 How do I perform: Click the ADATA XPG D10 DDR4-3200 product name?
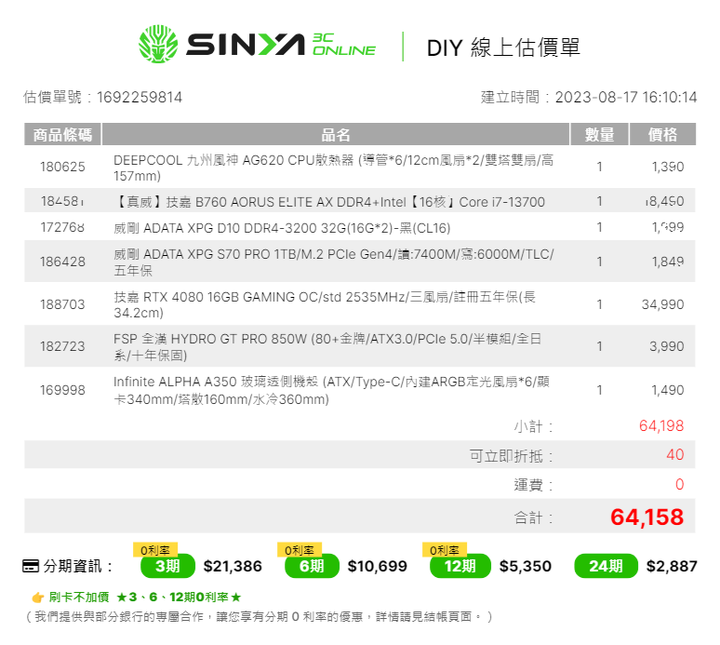pos(282,228)
